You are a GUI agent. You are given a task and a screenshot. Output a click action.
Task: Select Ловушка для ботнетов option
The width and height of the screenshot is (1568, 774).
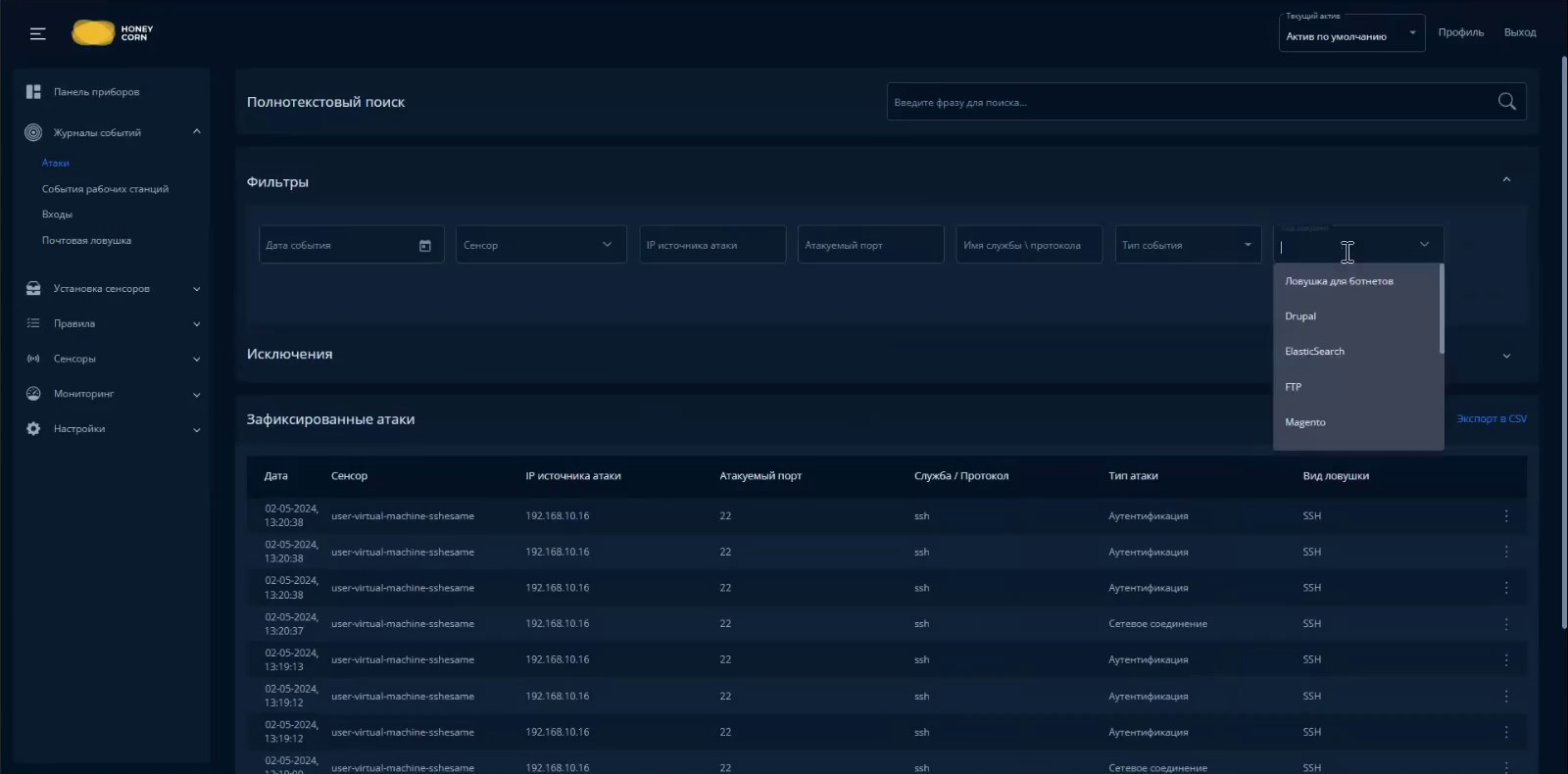pos(1356,281)
